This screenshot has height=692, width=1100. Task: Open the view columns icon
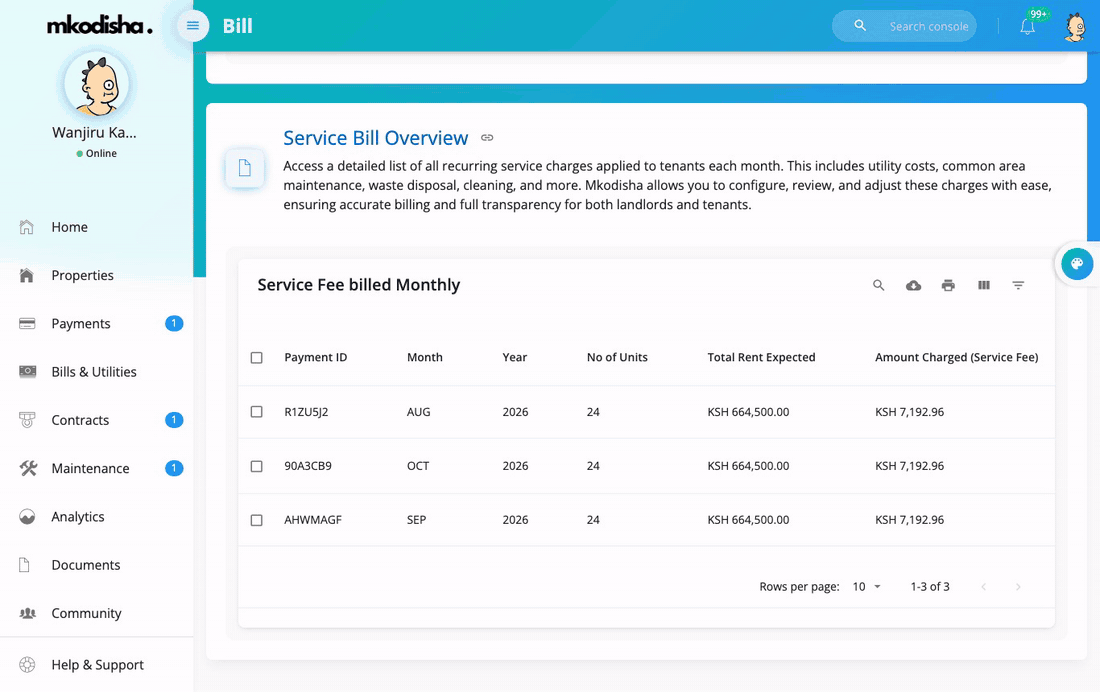tap(984, 285)
